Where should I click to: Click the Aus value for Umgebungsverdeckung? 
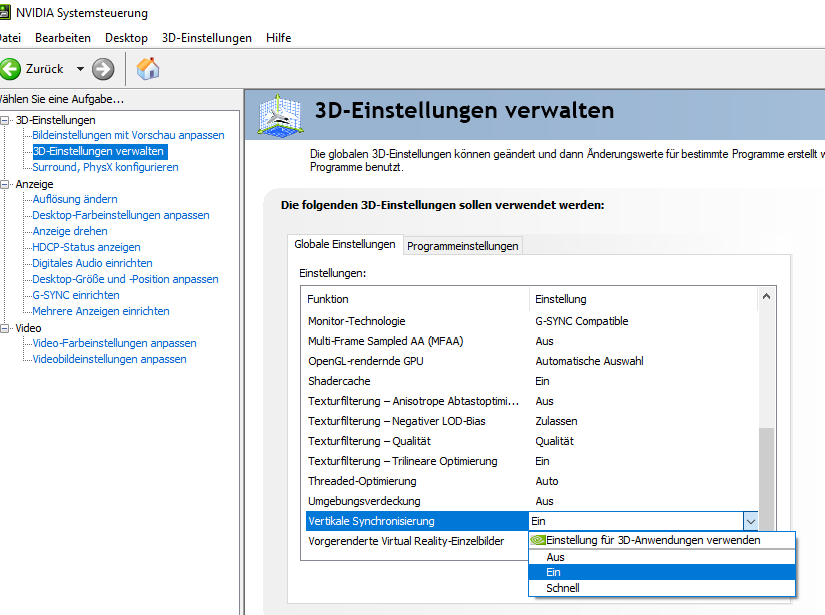(x=544, y=501)
